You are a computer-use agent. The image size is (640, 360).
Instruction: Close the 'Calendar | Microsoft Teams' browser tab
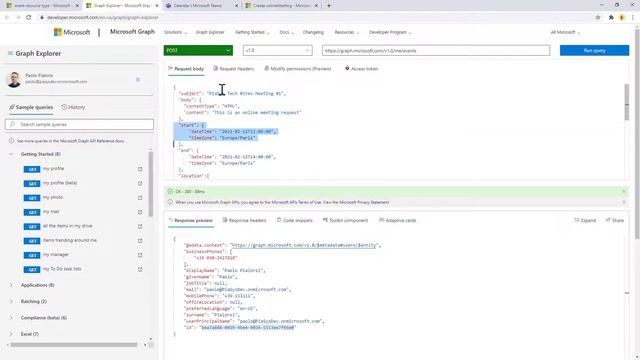236,6
